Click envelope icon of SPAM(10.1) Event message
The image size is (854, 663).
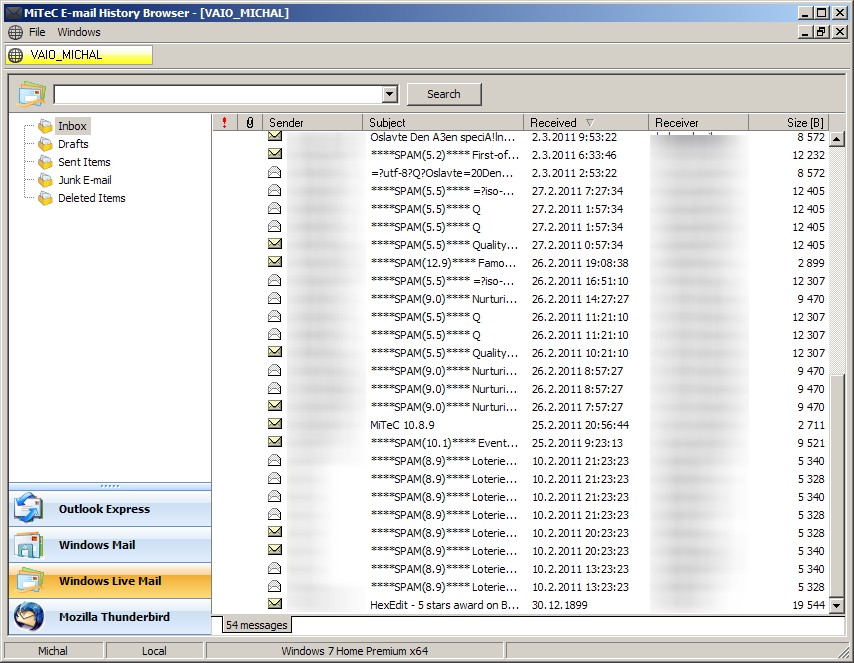(x=275, y=441)
